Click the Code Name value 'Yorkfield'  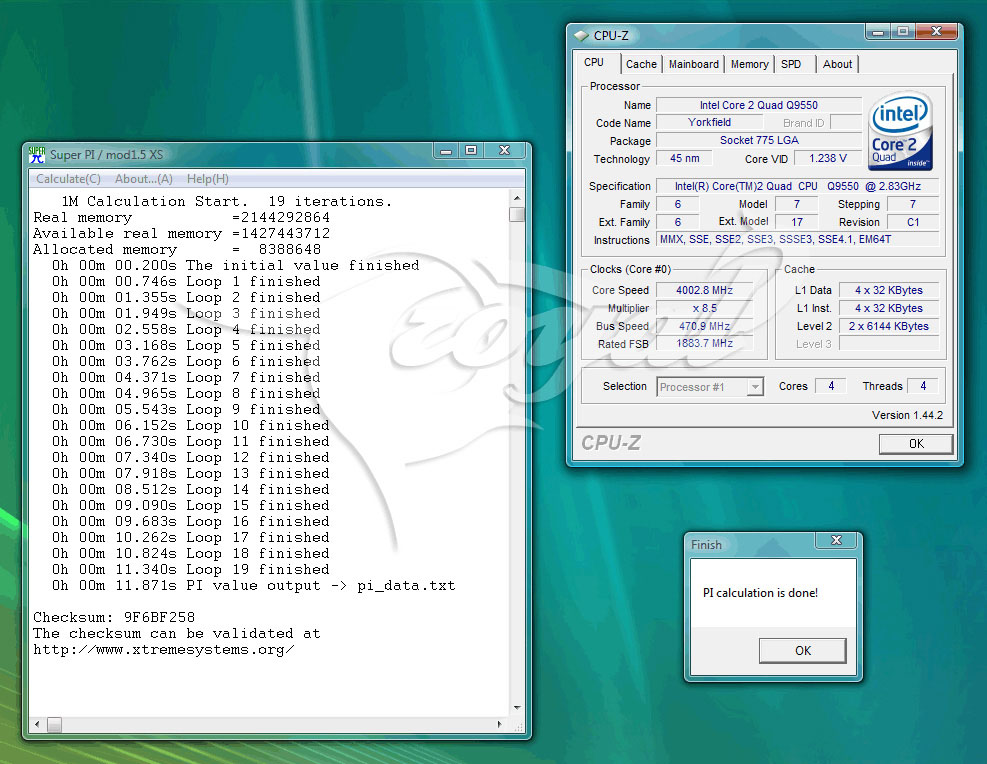tap(709, 123)
